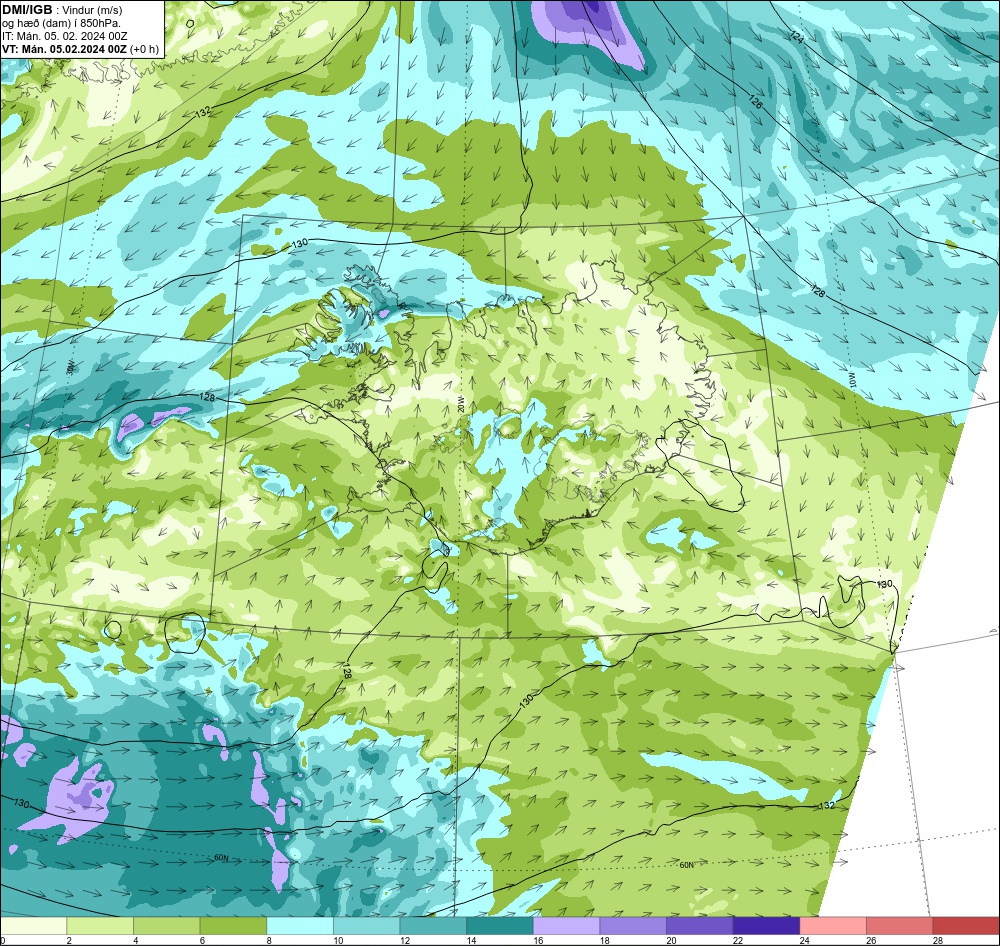Viewport: 1000px width, 946px height.
Task: Click the 10–12 m/s turquoise legend swatch
Action: 367,926
